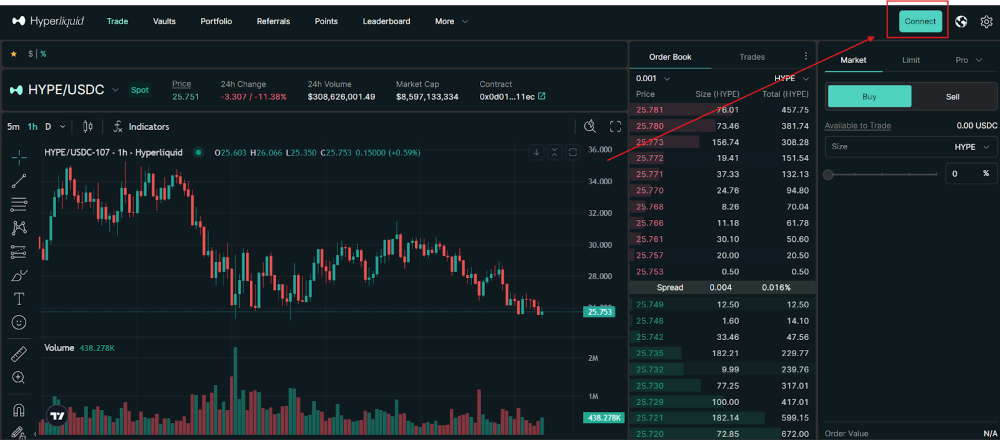
Task: Click the TradingView logo badge
Action: 58,416
